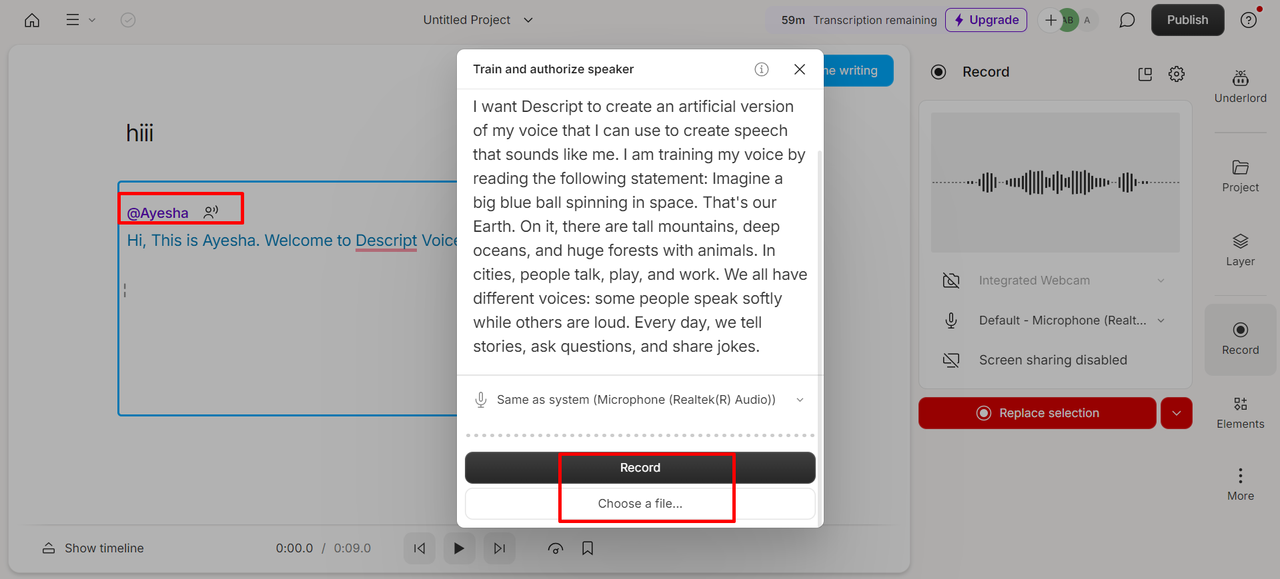Open the help question mark icon
This screenshot has height=579, width=1280.
tap(1249, 20)
